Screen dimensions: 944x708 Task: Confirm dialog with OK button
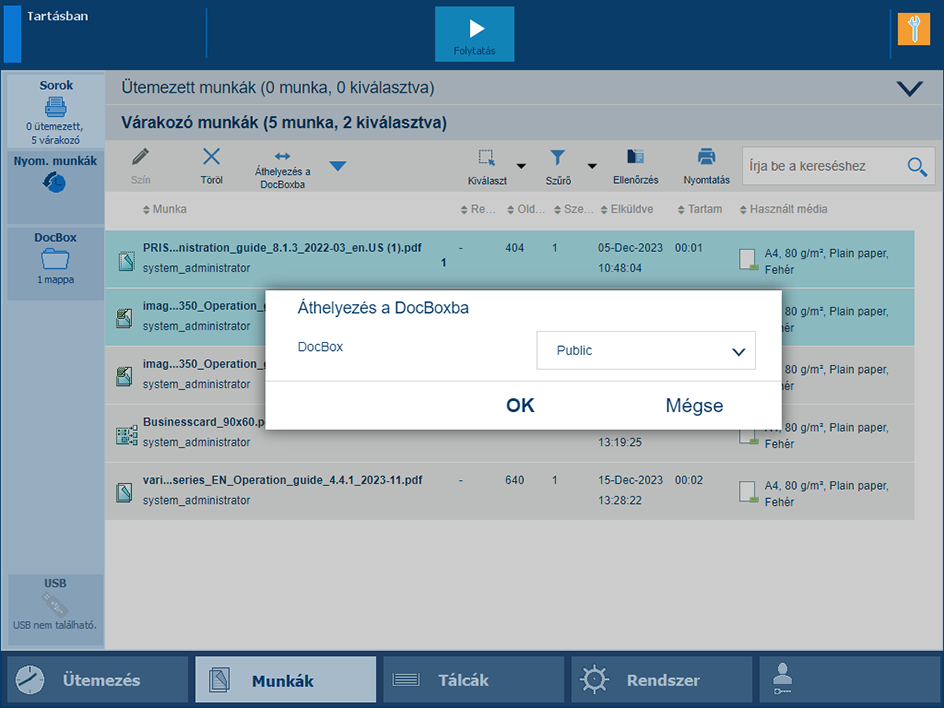click(520, 405)
